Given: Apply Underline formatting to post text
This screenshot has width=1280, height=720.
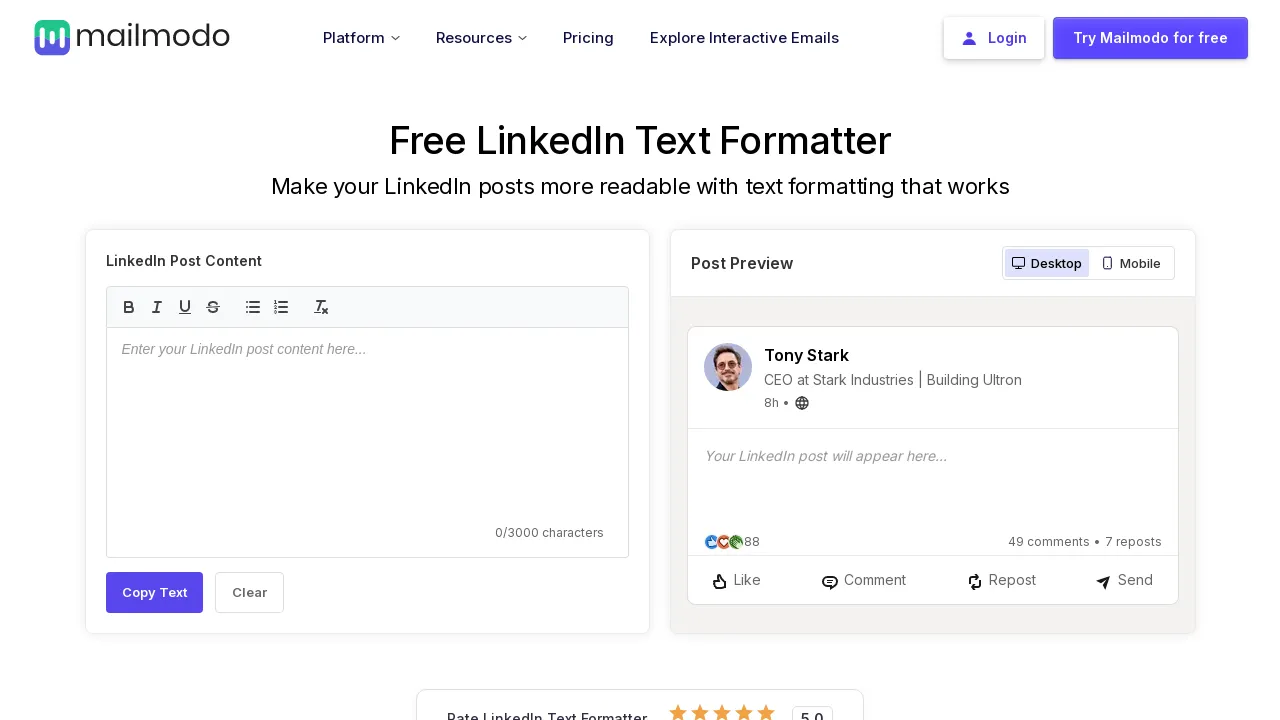Looking at the screenshot, I should 185,307.
